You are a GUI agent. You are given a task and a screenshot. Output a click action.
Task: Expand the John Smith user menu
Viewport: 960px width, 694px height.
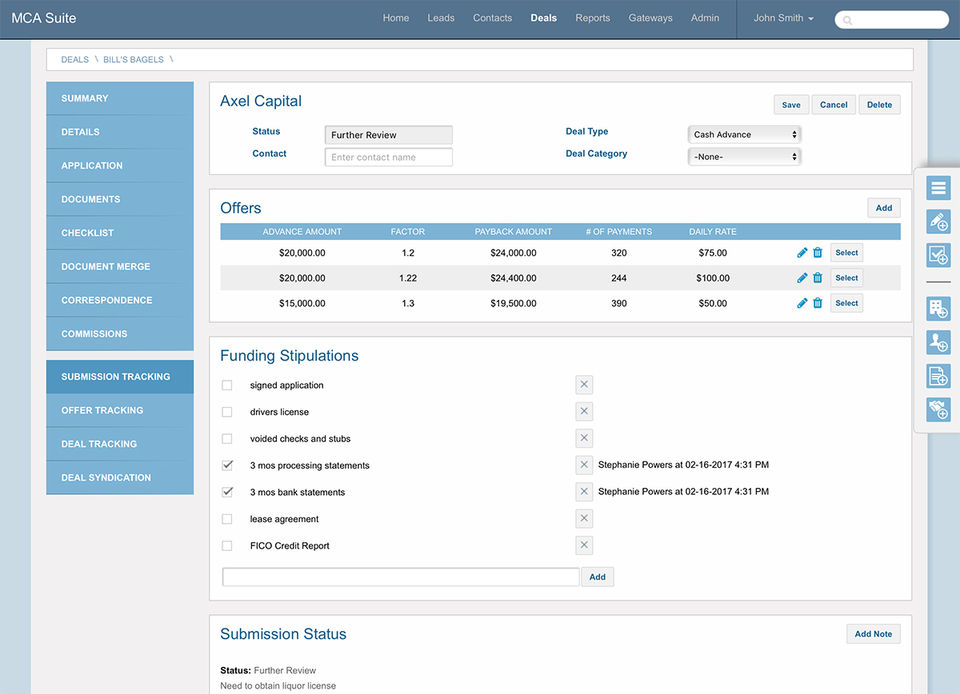coord(783,18)
